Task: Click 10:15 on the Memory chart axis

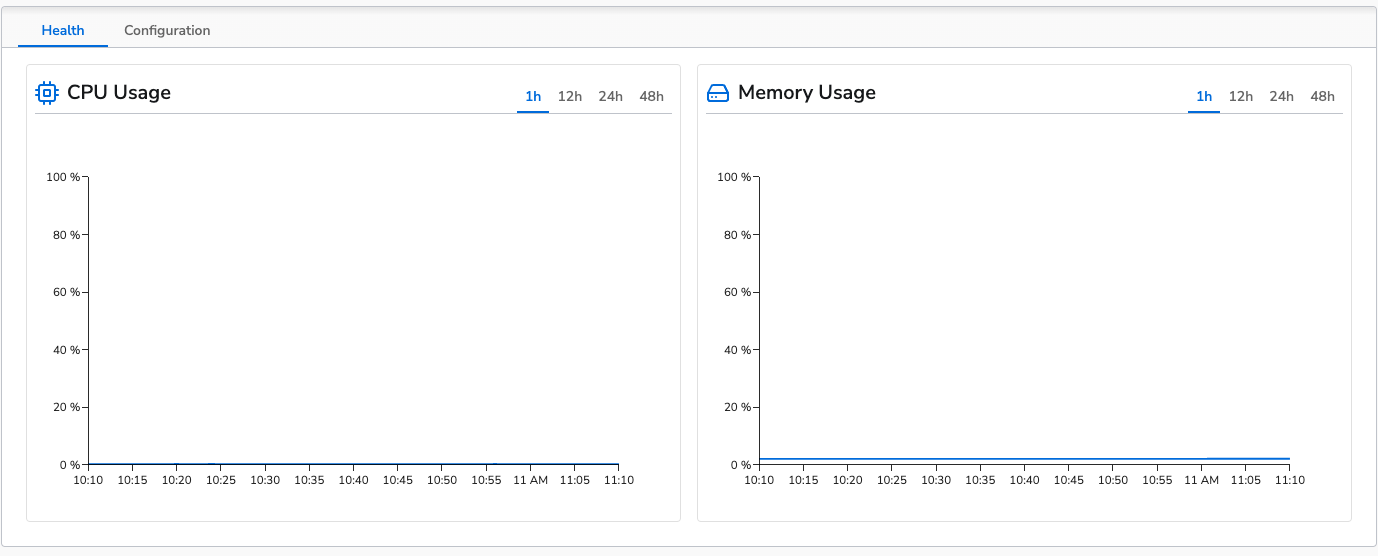Action: 804,480
